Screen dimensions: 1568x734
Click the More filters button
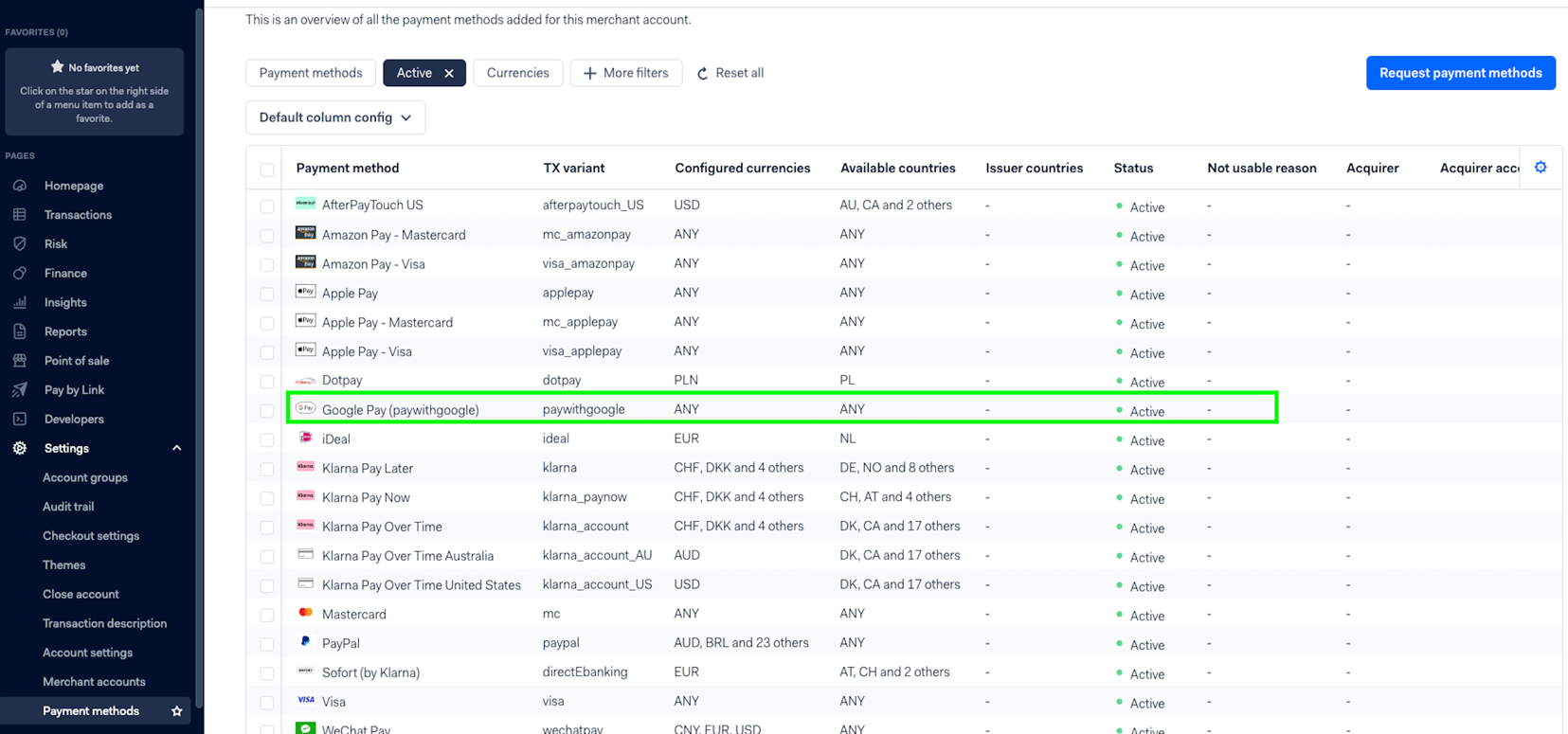click(625, 73)
